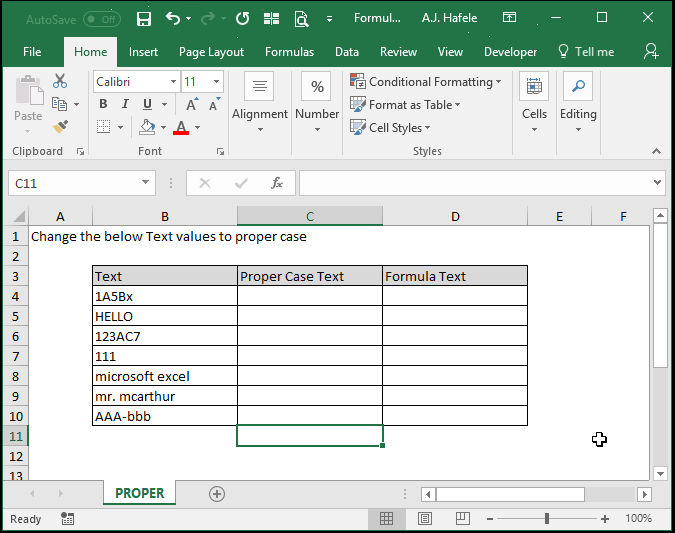Switch to Page Layout view icon
This screenshot has width=675, height=533.
[x=424, y=519]
